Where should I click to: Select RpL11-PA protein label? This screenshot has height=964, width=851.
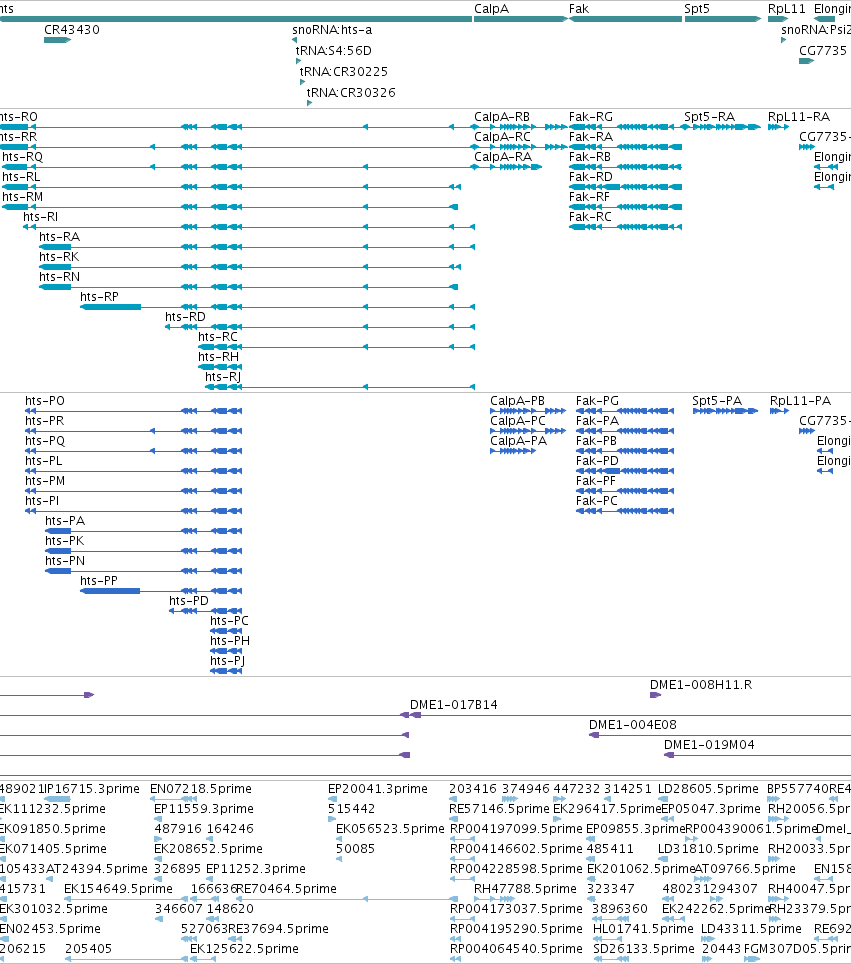tap(800, 401)
